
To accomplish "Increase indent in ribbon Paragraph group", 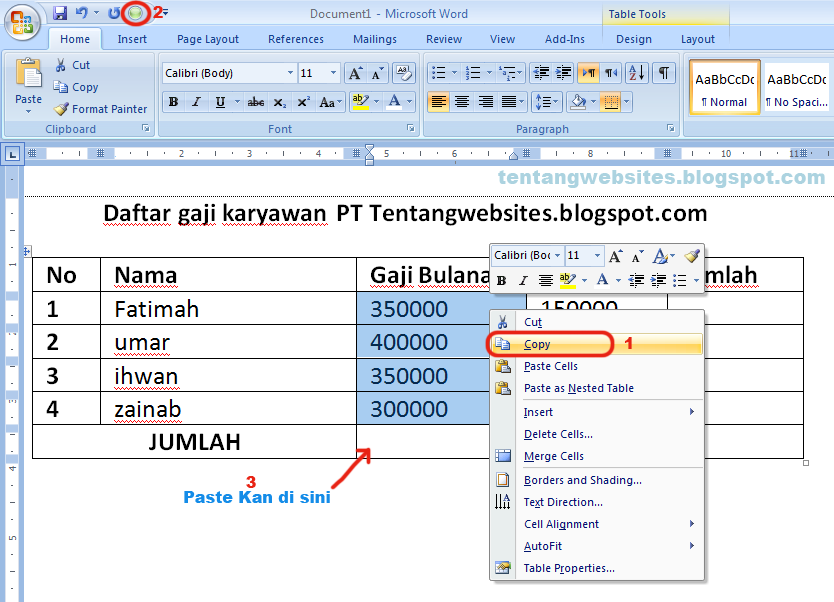I will [563, 73].
